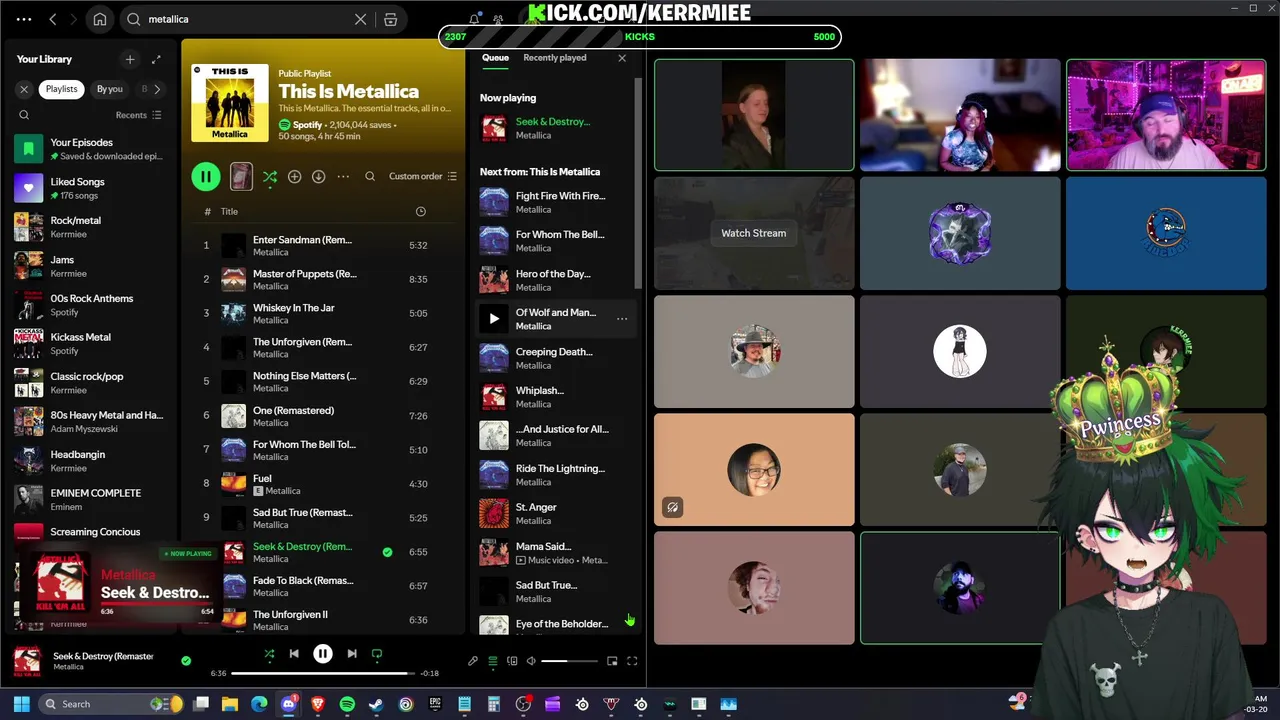
Task: Toggle saved check on now playing song
Action: tap(186, 661)
